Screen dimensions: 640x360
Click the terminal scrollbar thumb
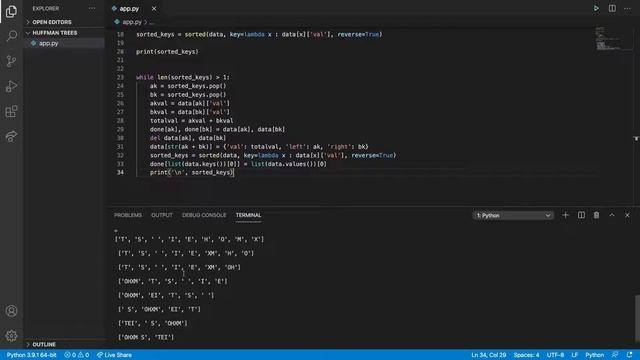(x=637, y=317)
